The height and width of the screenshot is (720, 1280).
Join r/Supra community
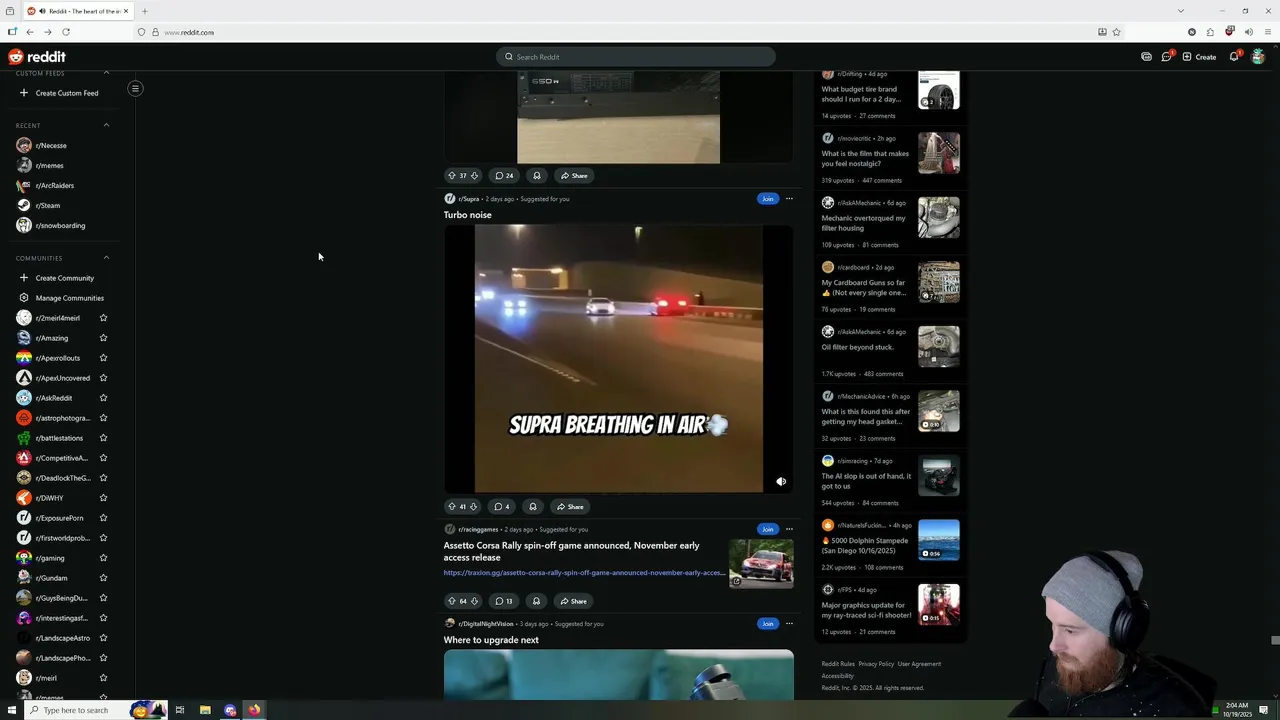click(767, 199)
